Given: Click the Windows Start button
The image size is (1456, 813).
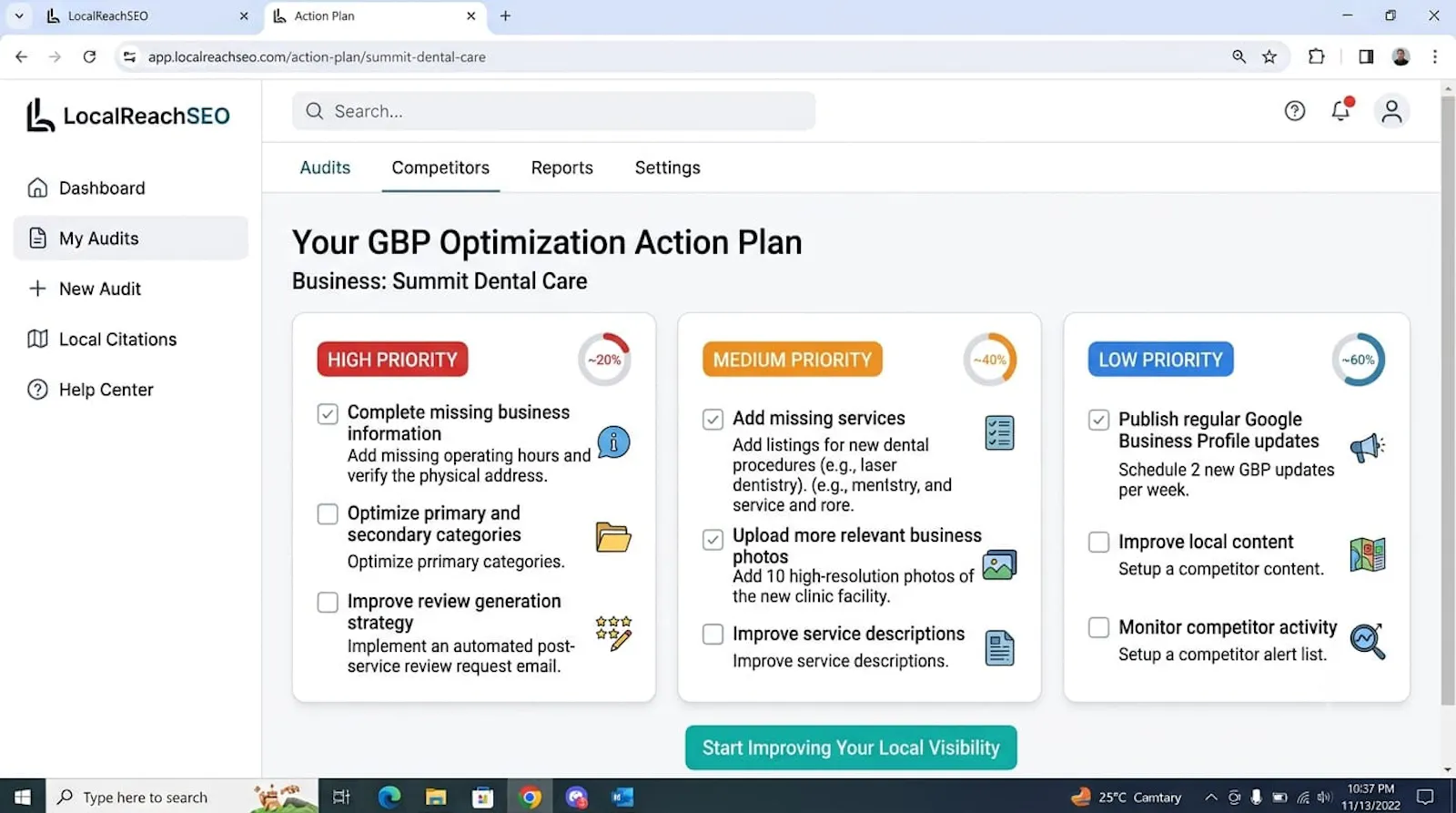Looking at the screenshot, I should [22, 798].
